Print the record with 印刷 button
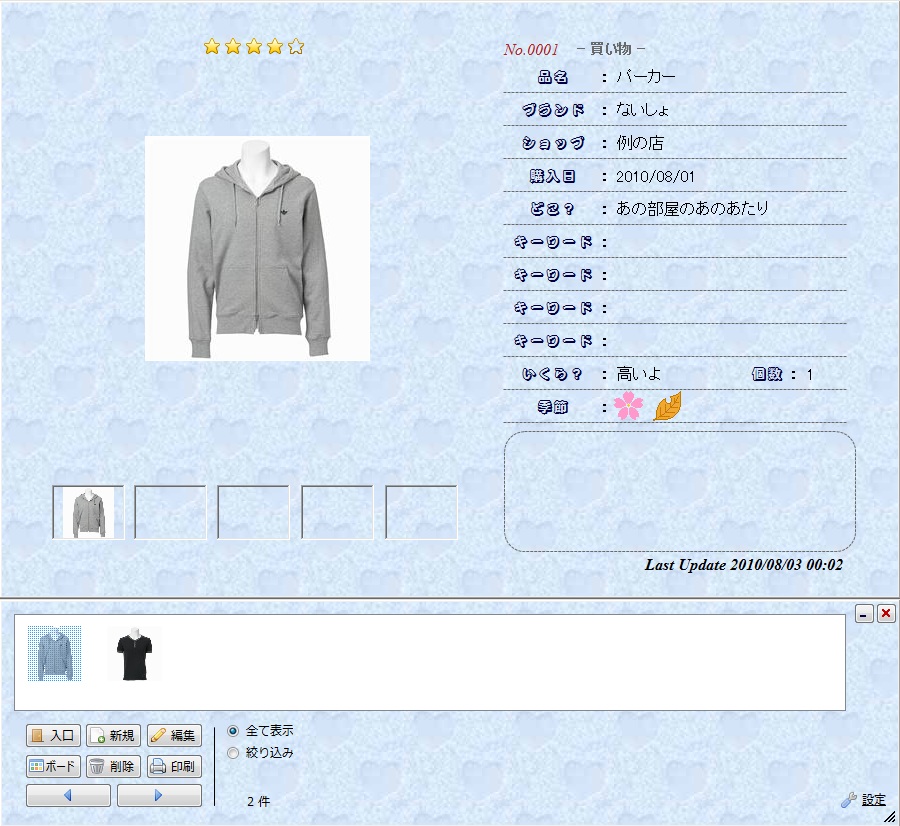The height and width of the screenshot is (826, 900). click(x=174, y=767)
